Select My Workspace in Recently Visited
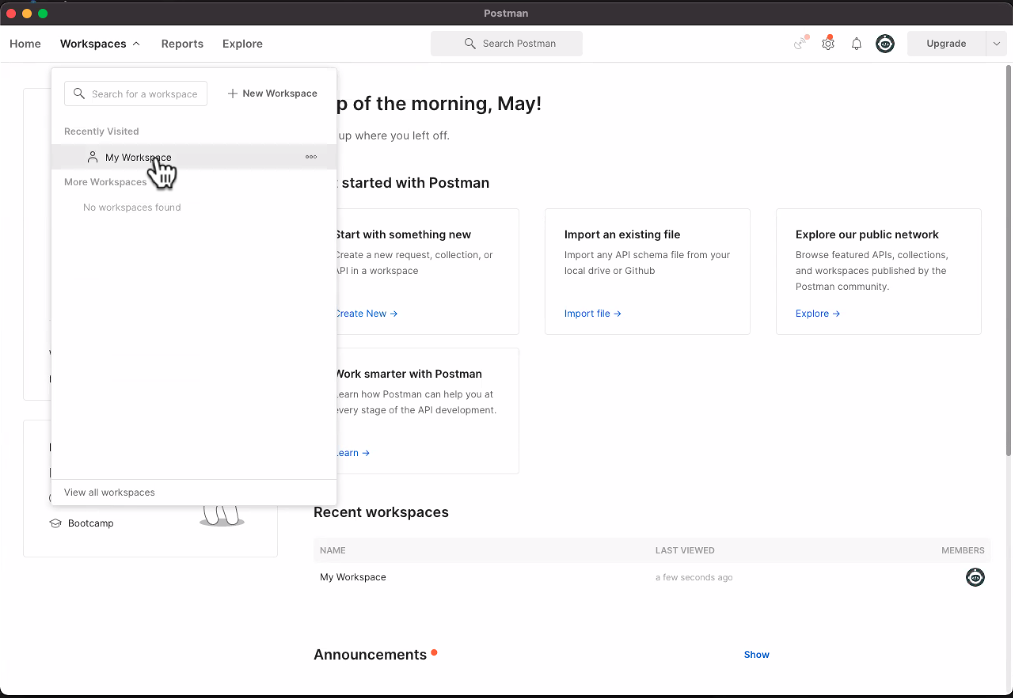 pyautogui.click(x=194, y=157)
